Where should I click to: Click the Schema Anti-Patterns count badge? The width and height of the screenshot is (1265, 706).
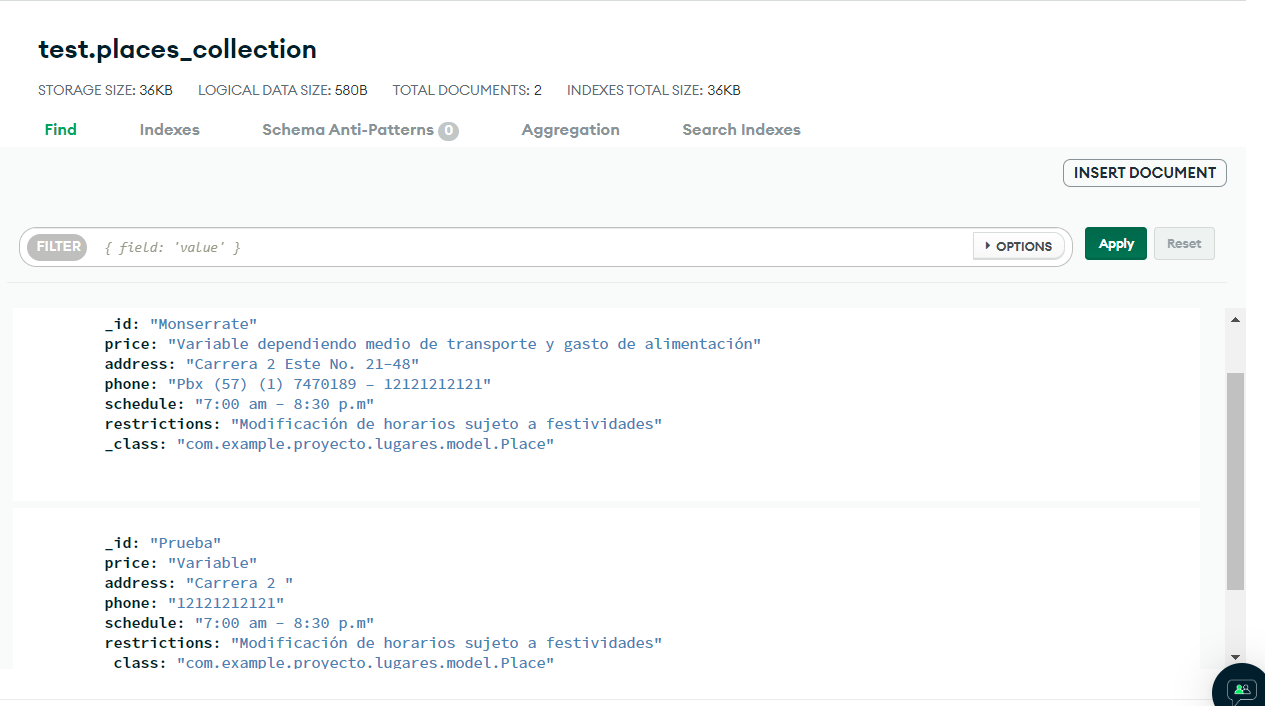[x=448, y=129]
